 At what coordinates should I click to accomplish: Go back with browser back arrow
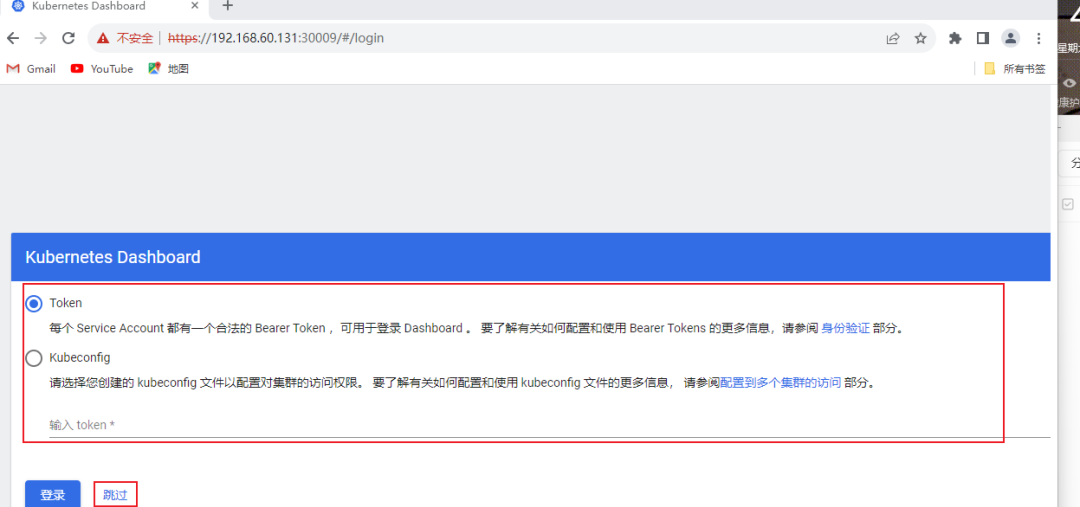pyautogui.click(x=13, y=39)
